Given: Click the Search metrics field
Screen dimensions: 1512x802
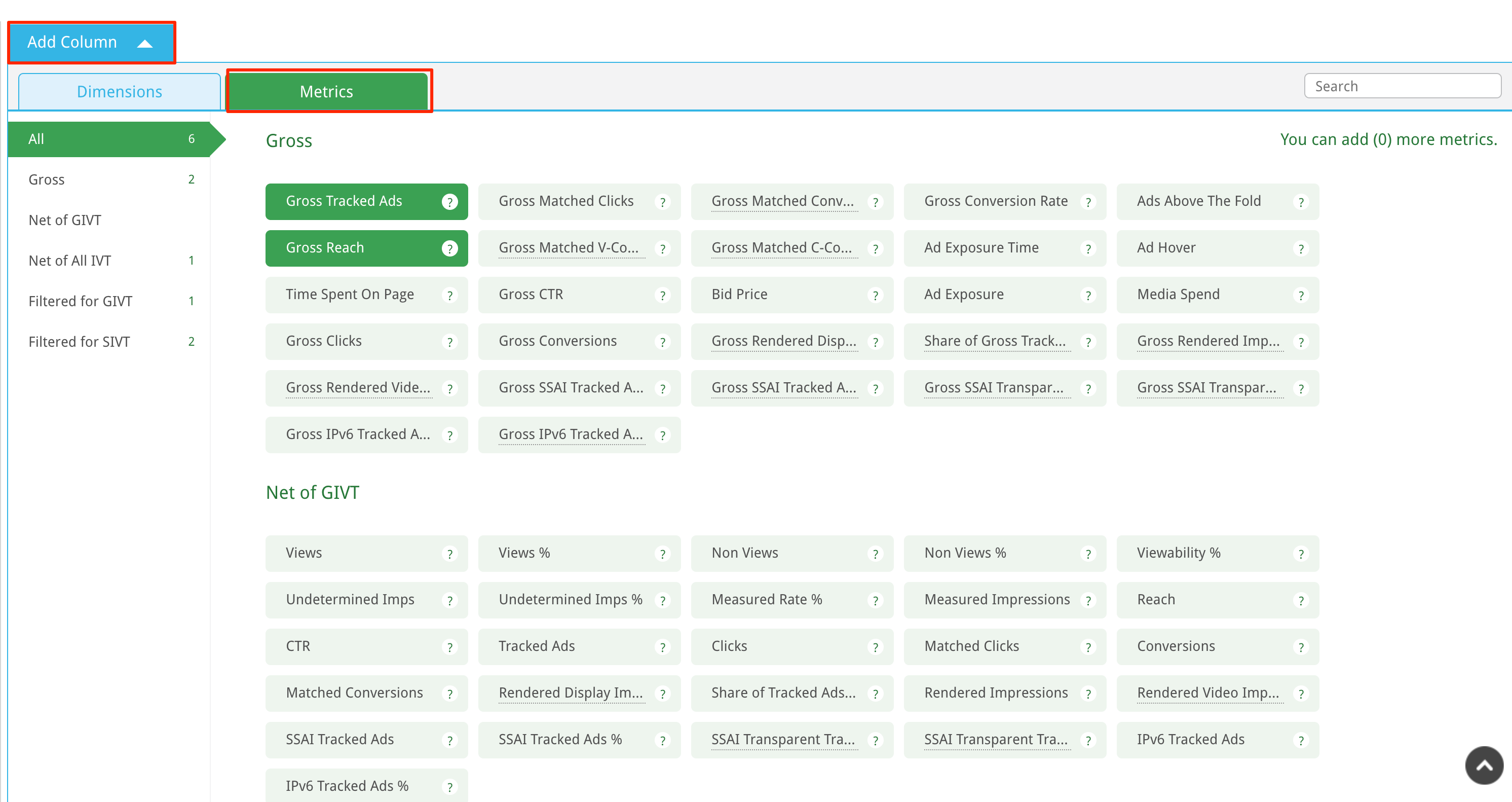Looking at the screenshot, I should click(x=1402, y=86).
